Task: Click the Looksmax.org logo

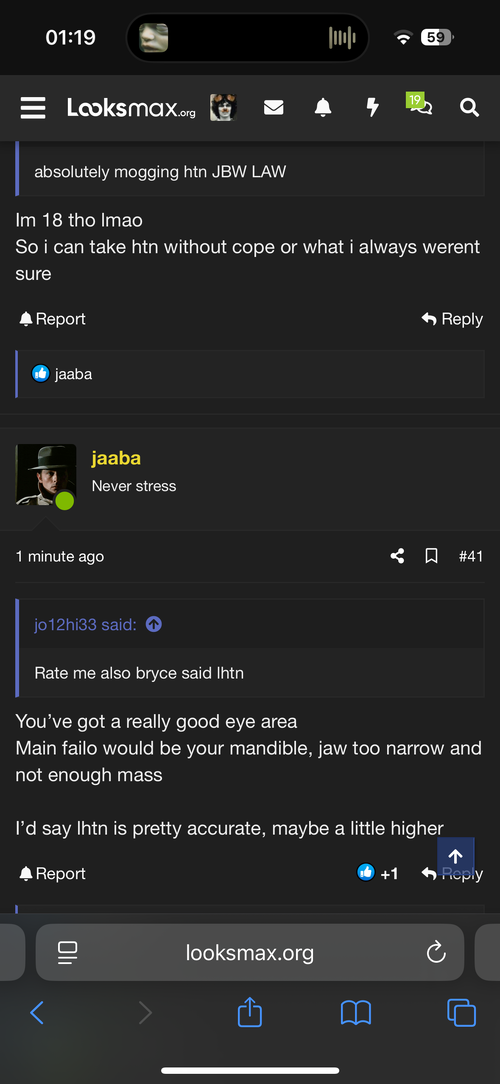Action: coord(131,108)
